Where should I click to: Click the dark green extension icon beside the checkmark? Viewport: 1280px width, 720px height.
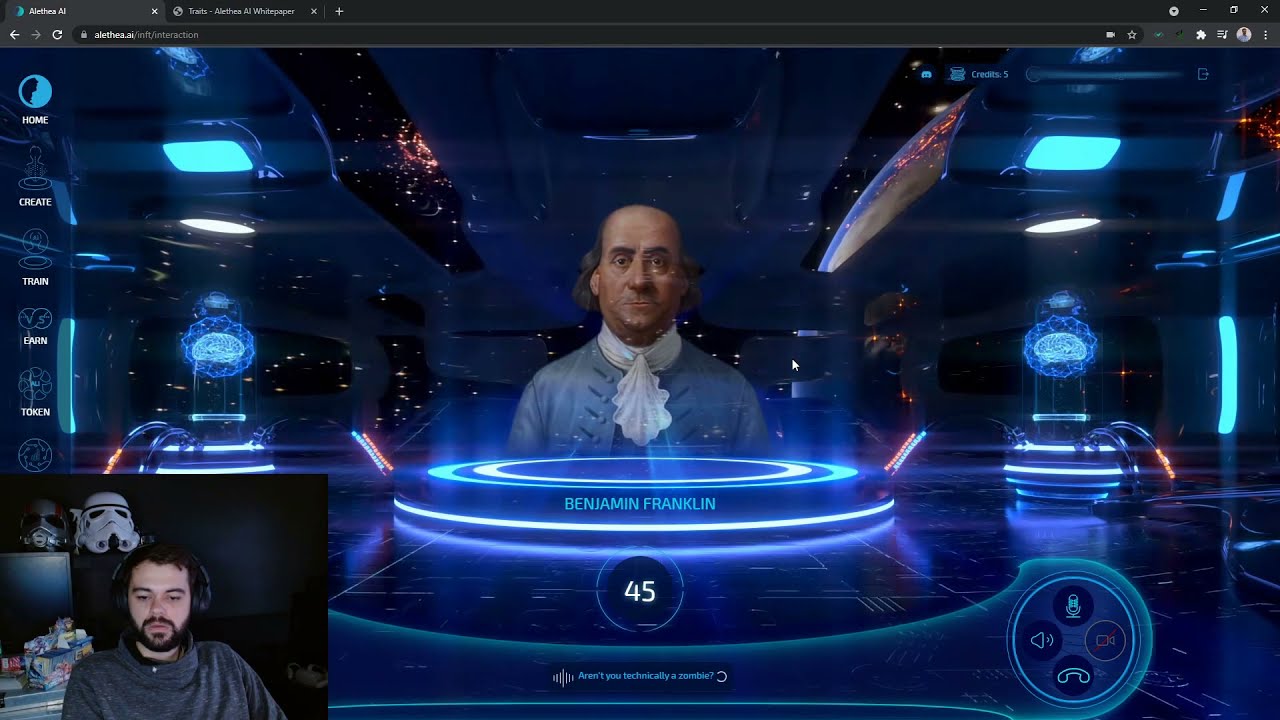pos(1180,35)
